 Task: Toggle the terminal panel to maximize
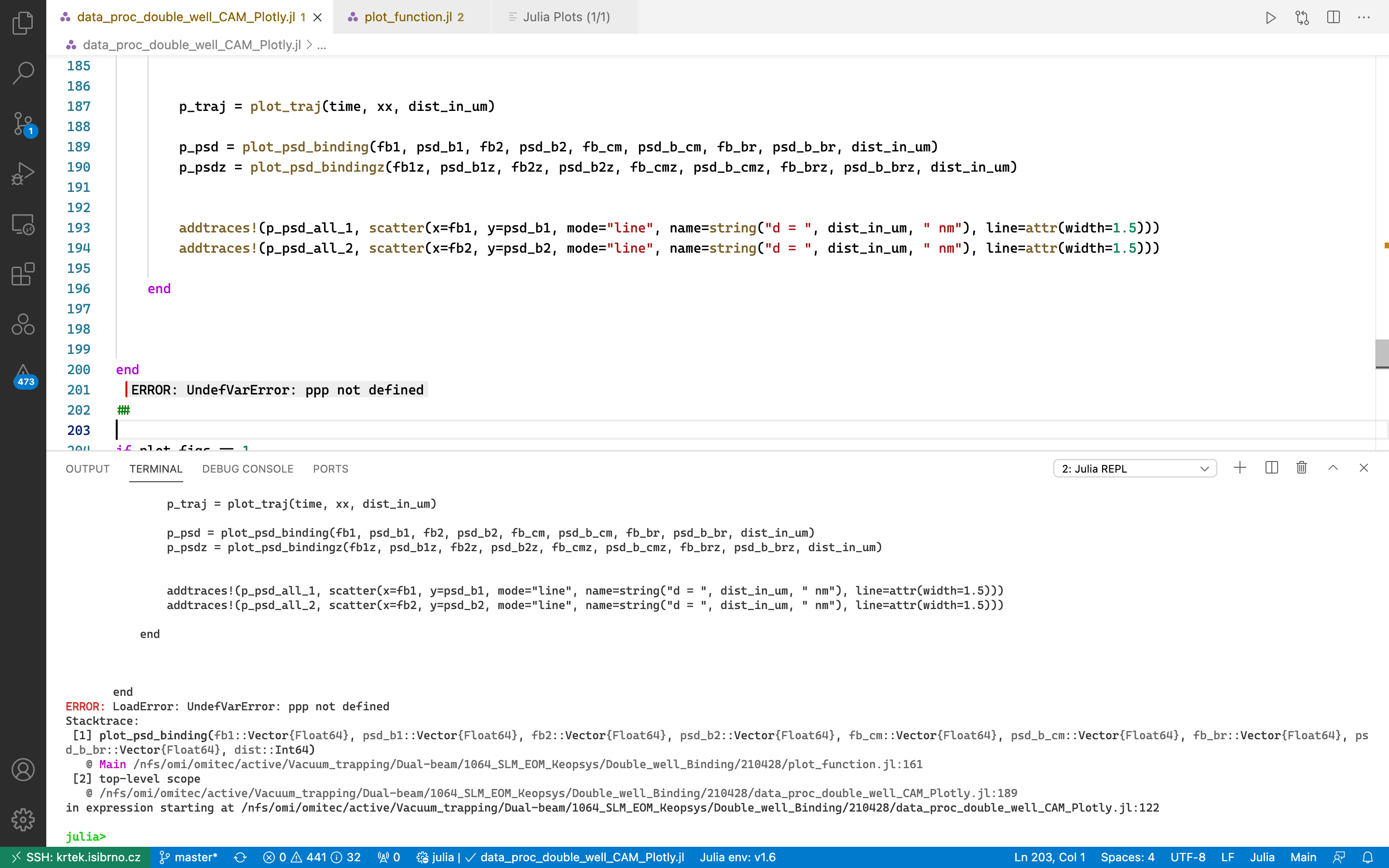1333,468
